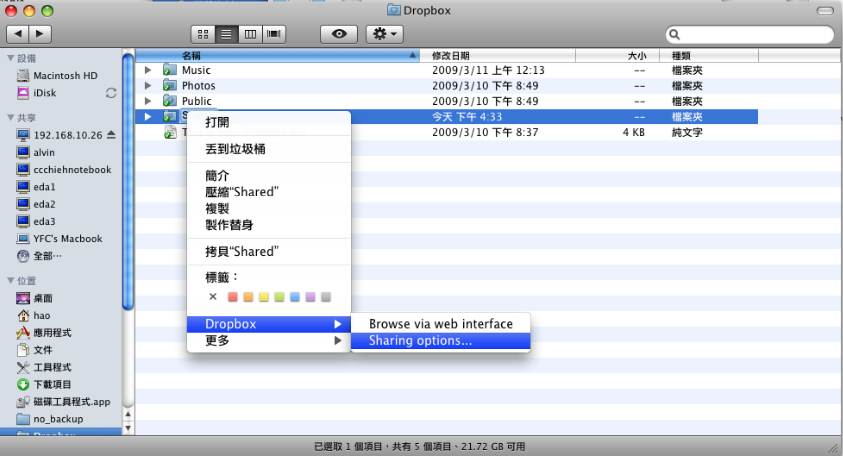This screenshot has width=843, height=456.
Task: Choose 複製 from context menu
Action: pos(269,208)
